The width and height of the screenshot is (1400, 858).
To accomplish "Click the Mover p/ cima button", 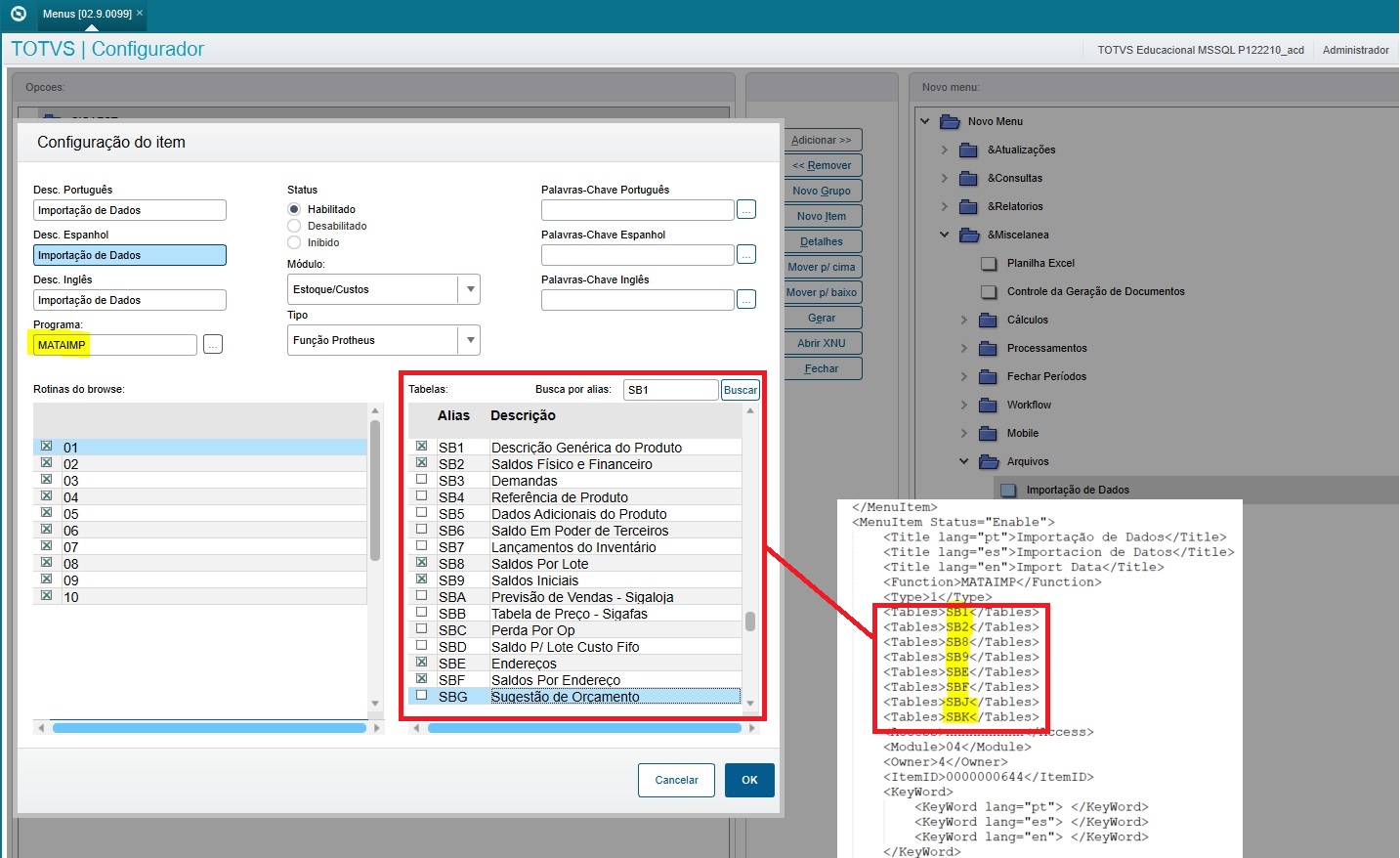I will pos(822,267).
